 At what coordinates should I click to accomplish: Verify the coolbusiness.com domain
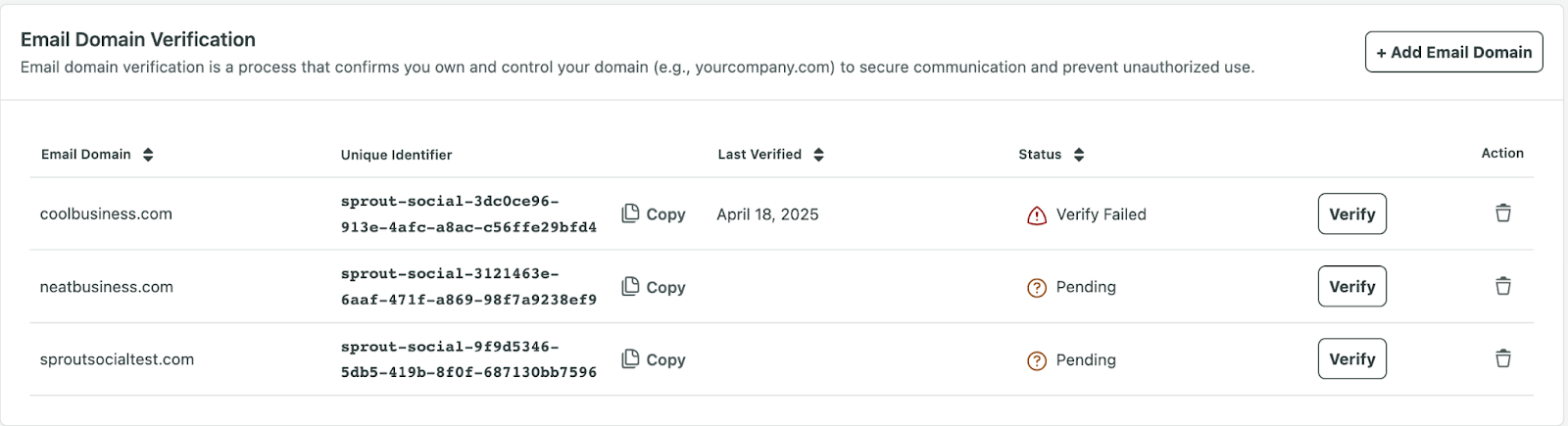coord(1351,213)
